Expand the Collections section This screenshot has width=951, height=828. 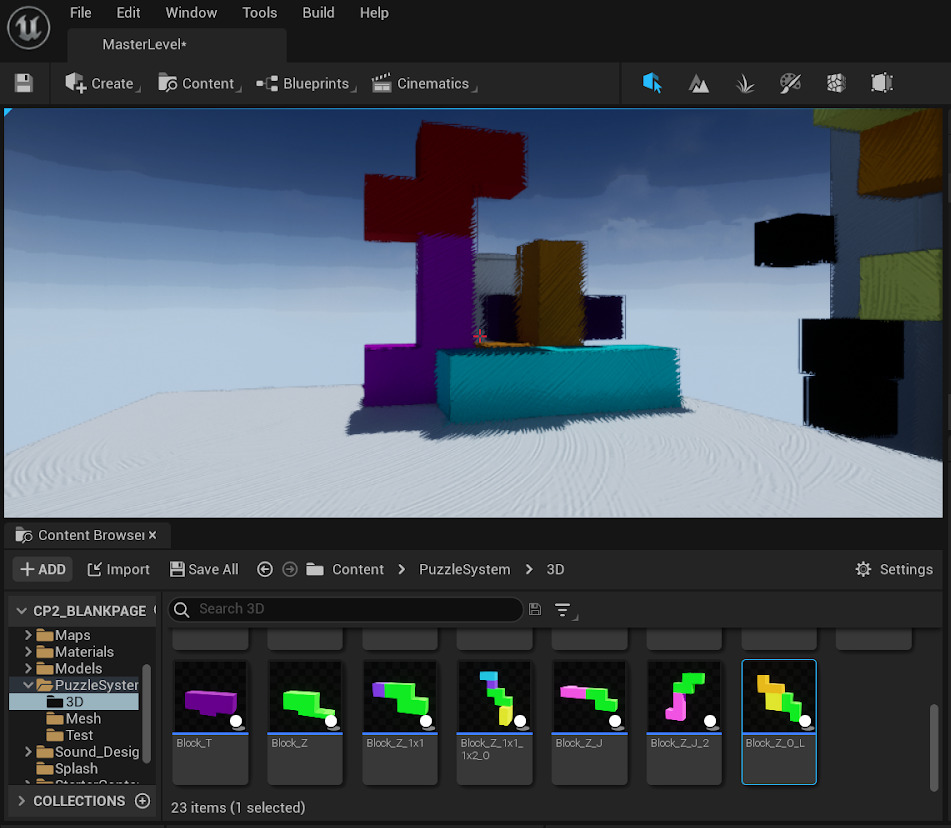(21, 801)
